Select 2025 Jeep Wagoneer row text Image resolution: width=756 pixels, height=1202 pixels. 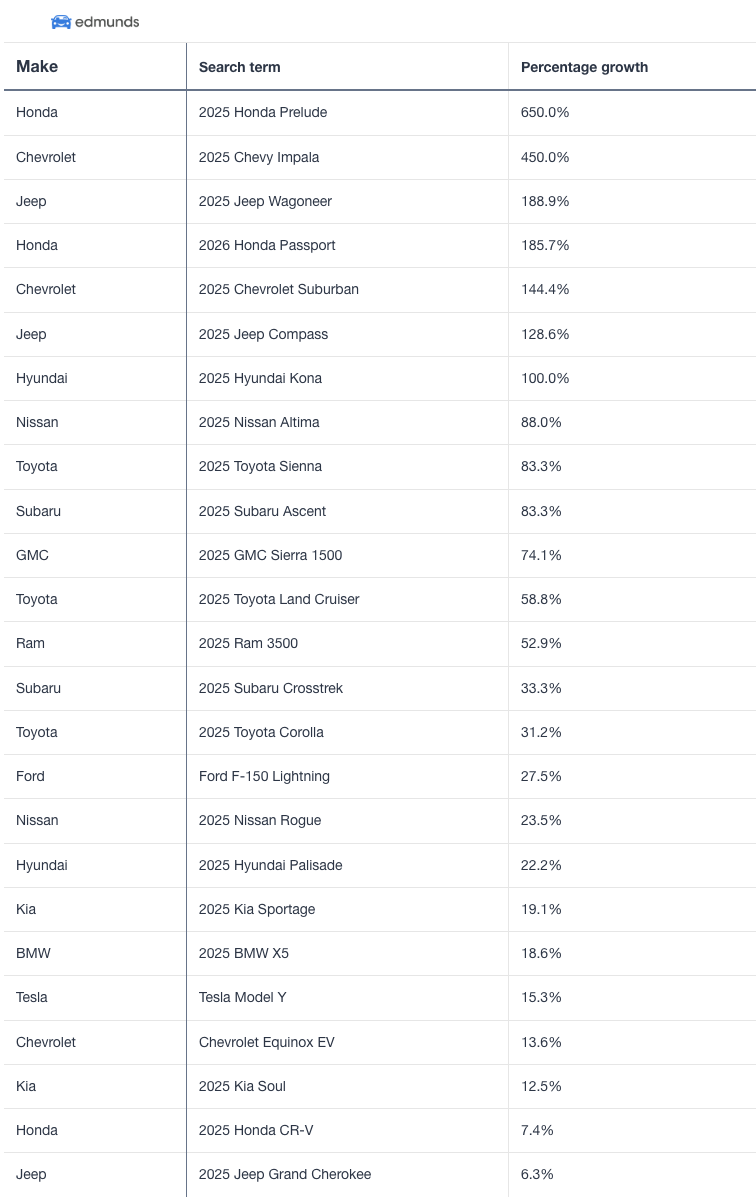[265, 201]
